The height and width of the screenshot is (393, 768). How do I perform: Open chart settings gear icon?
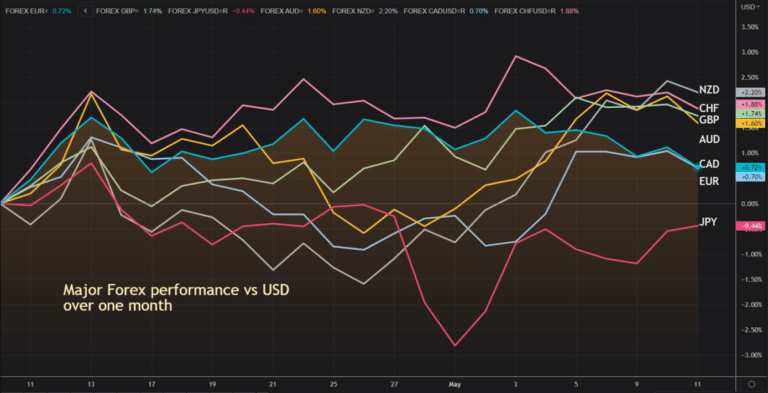coord(752,384)
